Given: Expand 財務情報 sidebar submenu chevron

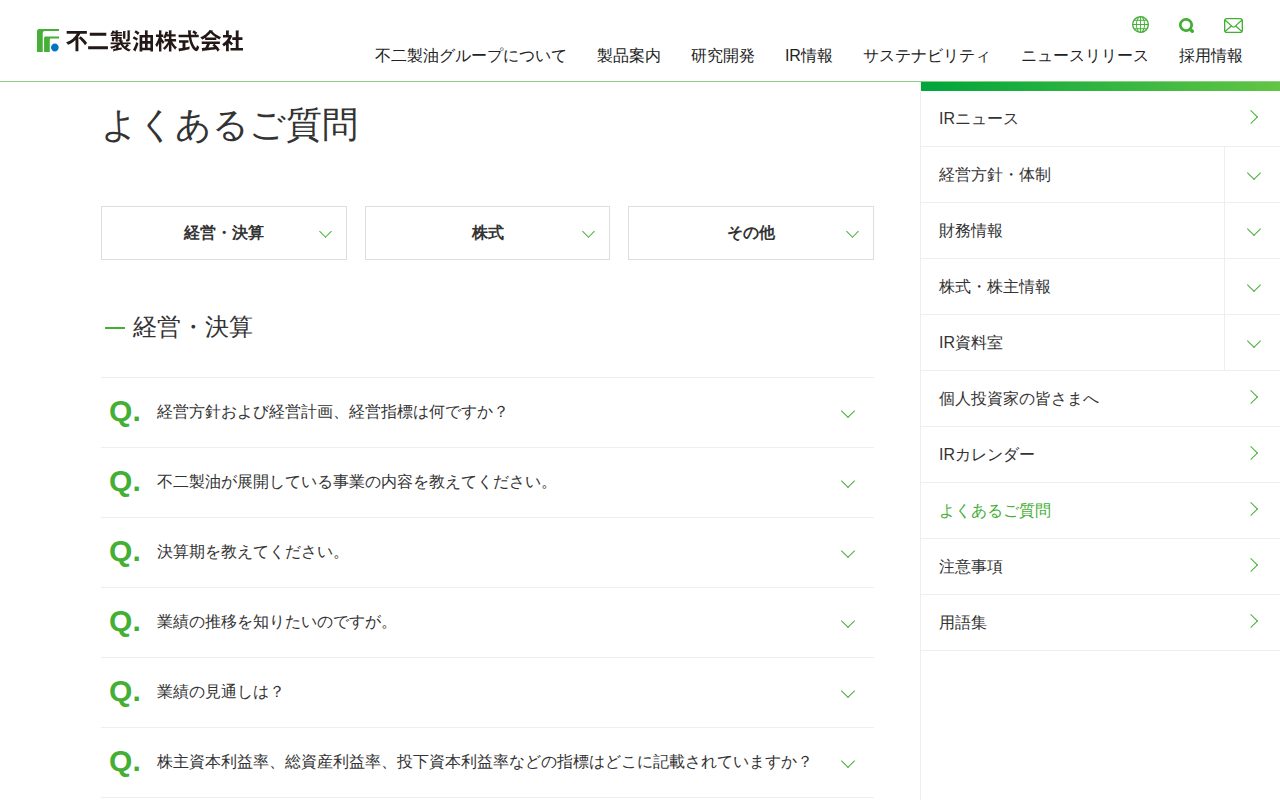Looking at the screenshot, I should point(1253,231).
